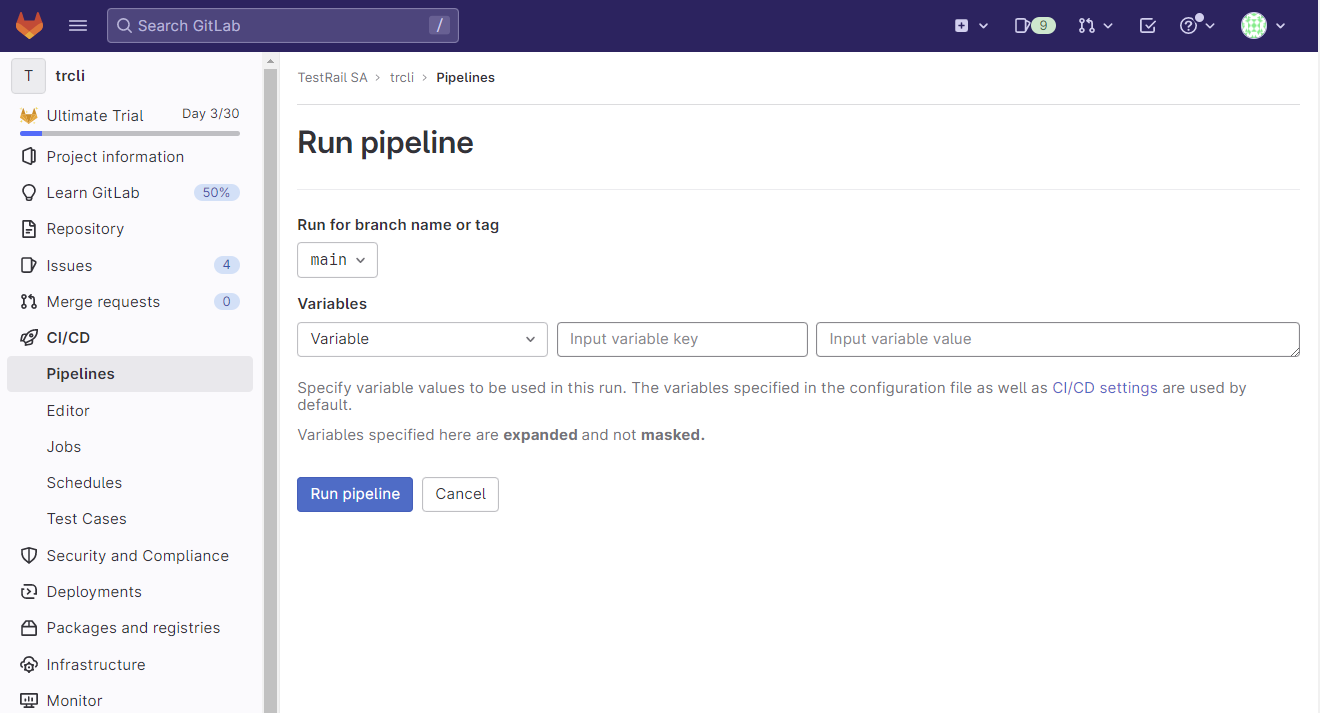This screenshot has width=1320, height=713.
Task: Click the GitLab fox logo
Action: (x=29, y=26)
